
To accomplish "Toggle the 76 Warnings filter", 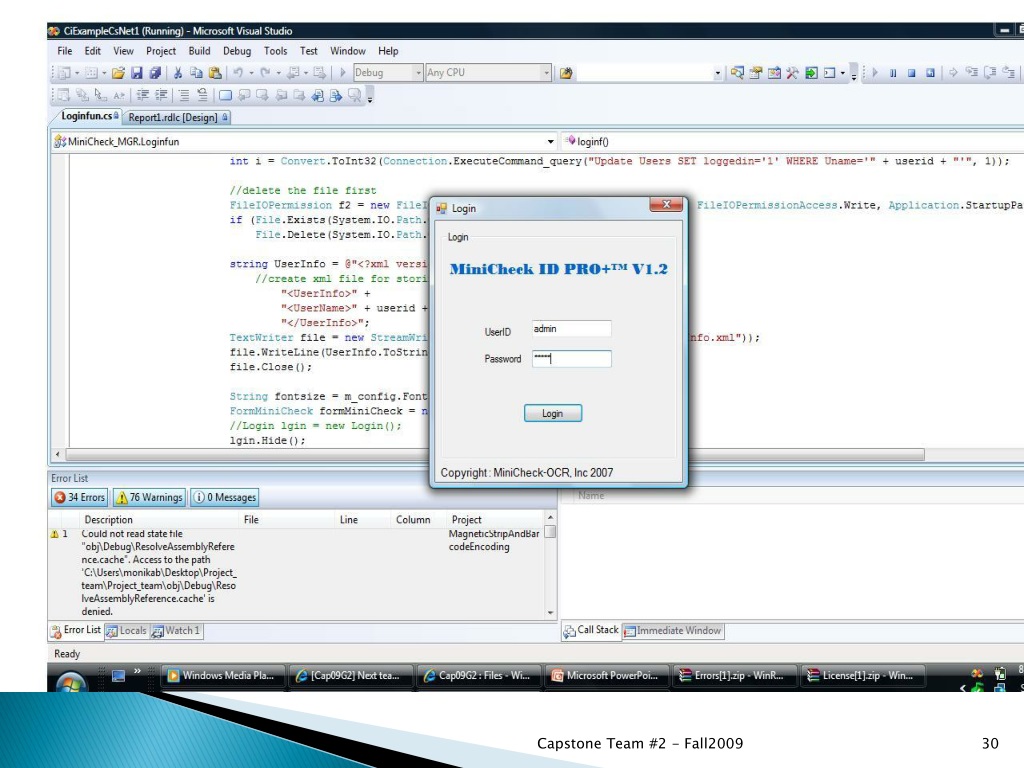I will click(150, 498).
